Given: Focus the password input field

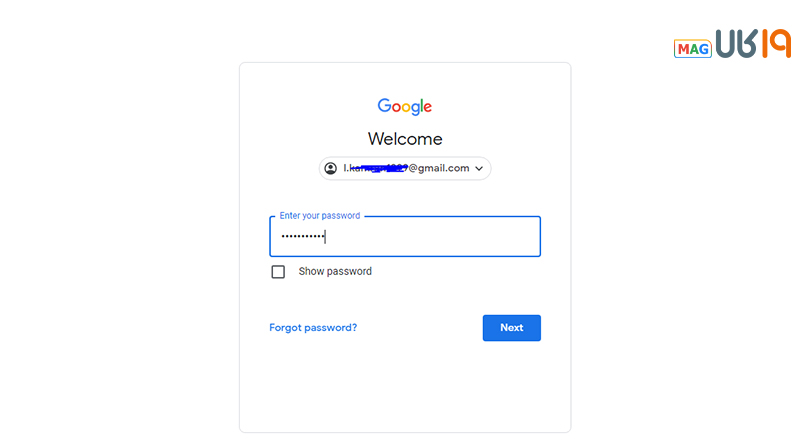Looking at the screenshot, I should (x=430, y=237).
